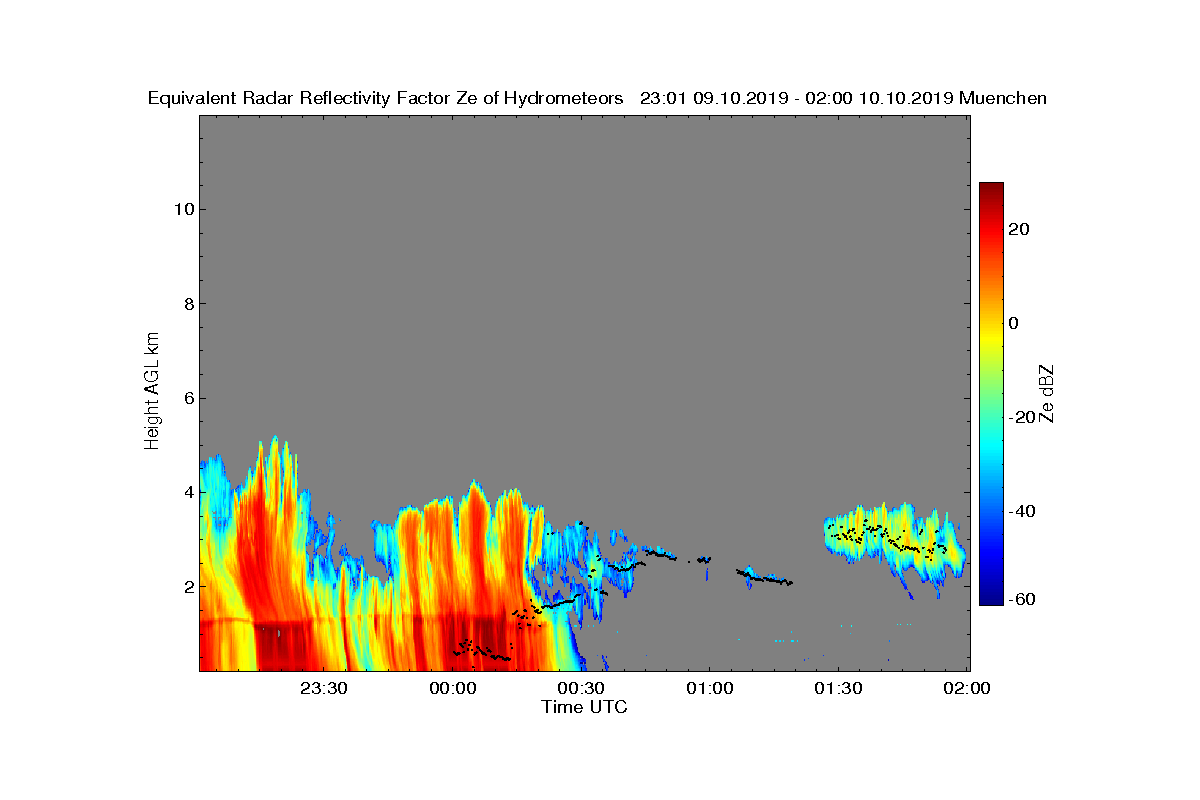Click the plot title 'Equivalent Radar Reflectivity Factor Ze of Hydrometeors'
1200x800 pixels.
(x=386, y=99)
